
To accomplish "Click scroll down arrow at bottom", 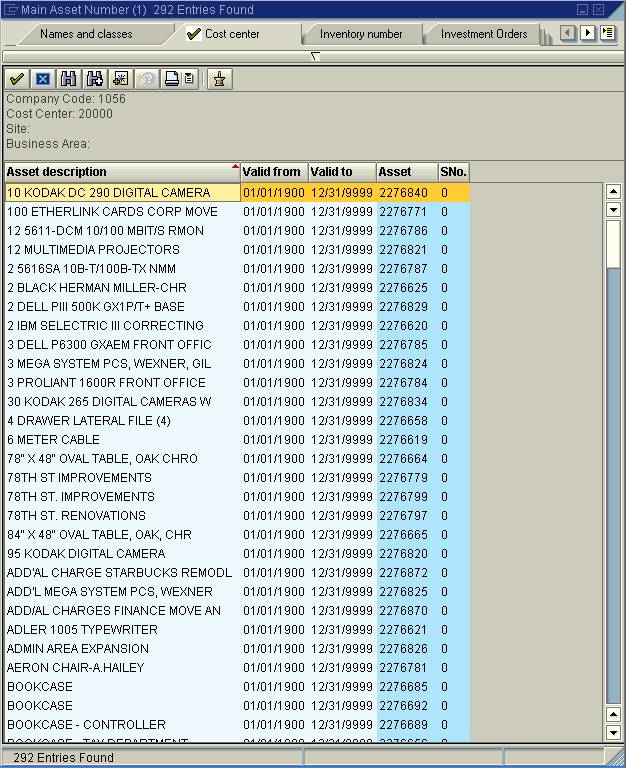I will click(x=613, y=733).
